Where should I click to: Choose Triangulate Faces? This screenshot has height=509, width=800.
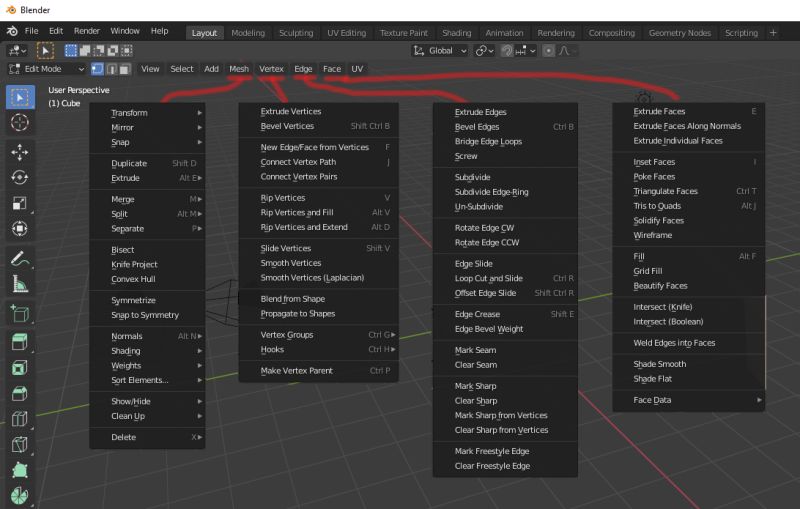[x=689, y=191]
